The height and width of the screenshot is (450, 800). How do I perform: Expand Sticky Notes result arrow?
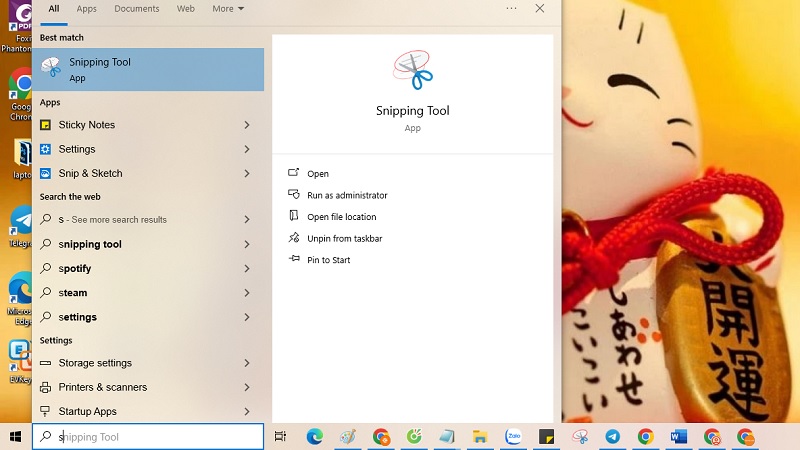[x=247, y=125]
